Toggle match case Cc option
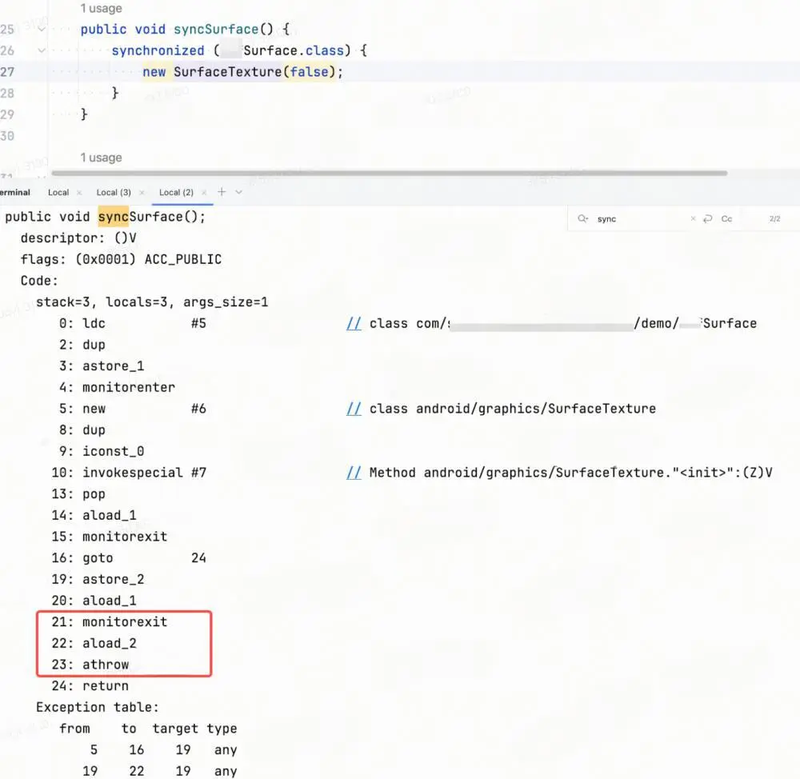The height and width of the screenshot is (779, 800). coord(727,219)
